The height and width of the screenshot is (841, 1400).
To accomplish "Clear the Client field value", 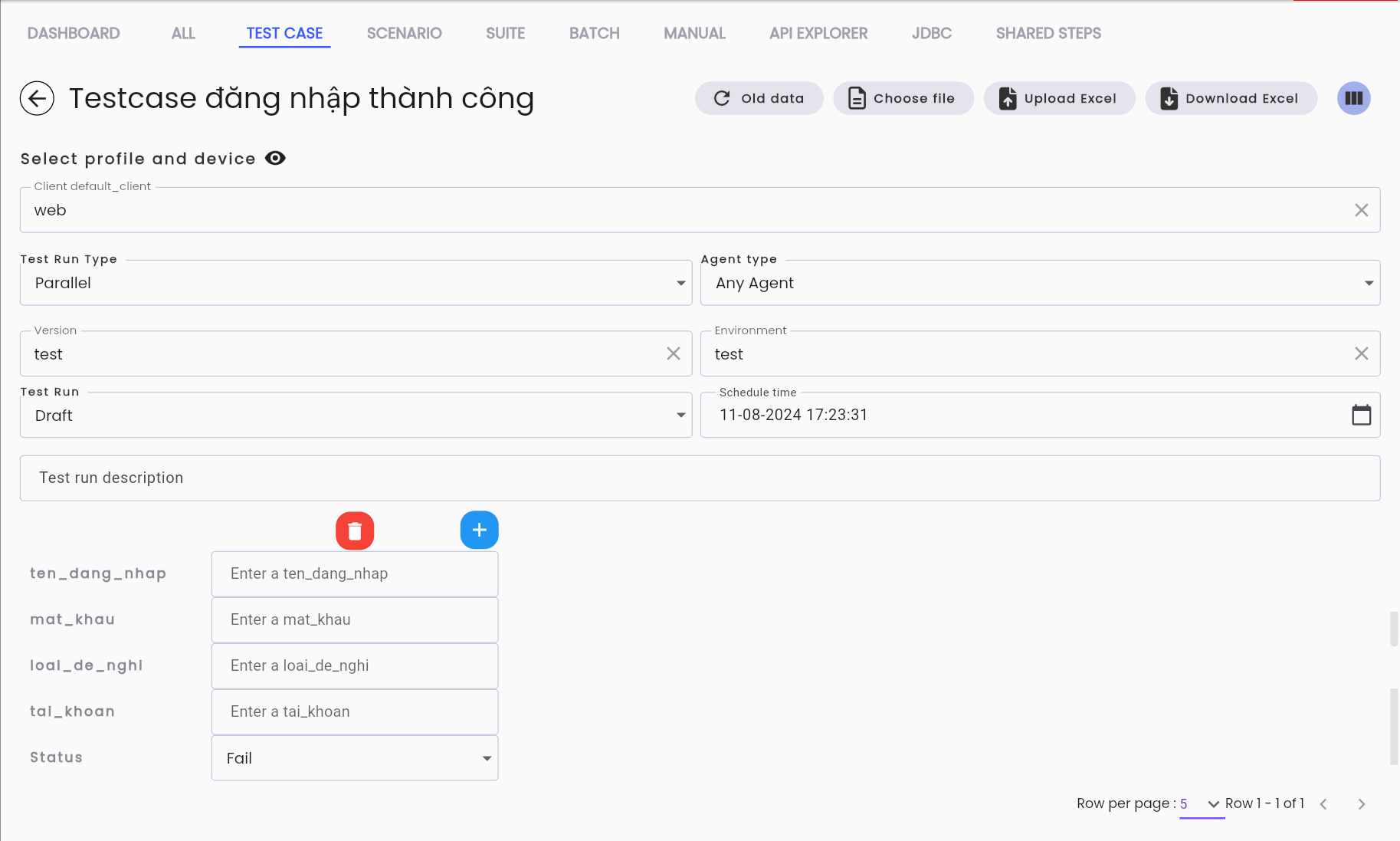I will [1362, 210].
